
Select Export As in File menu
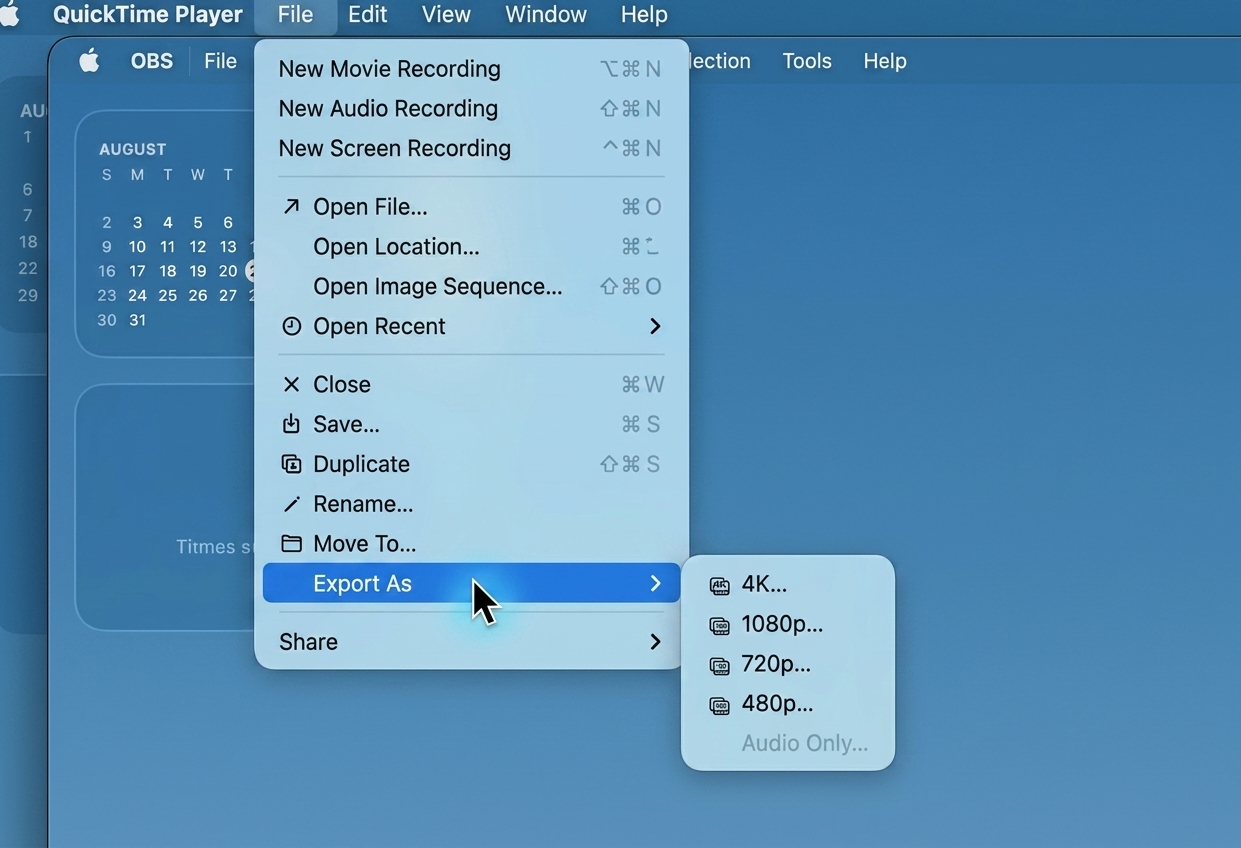[x=471, y=583]
